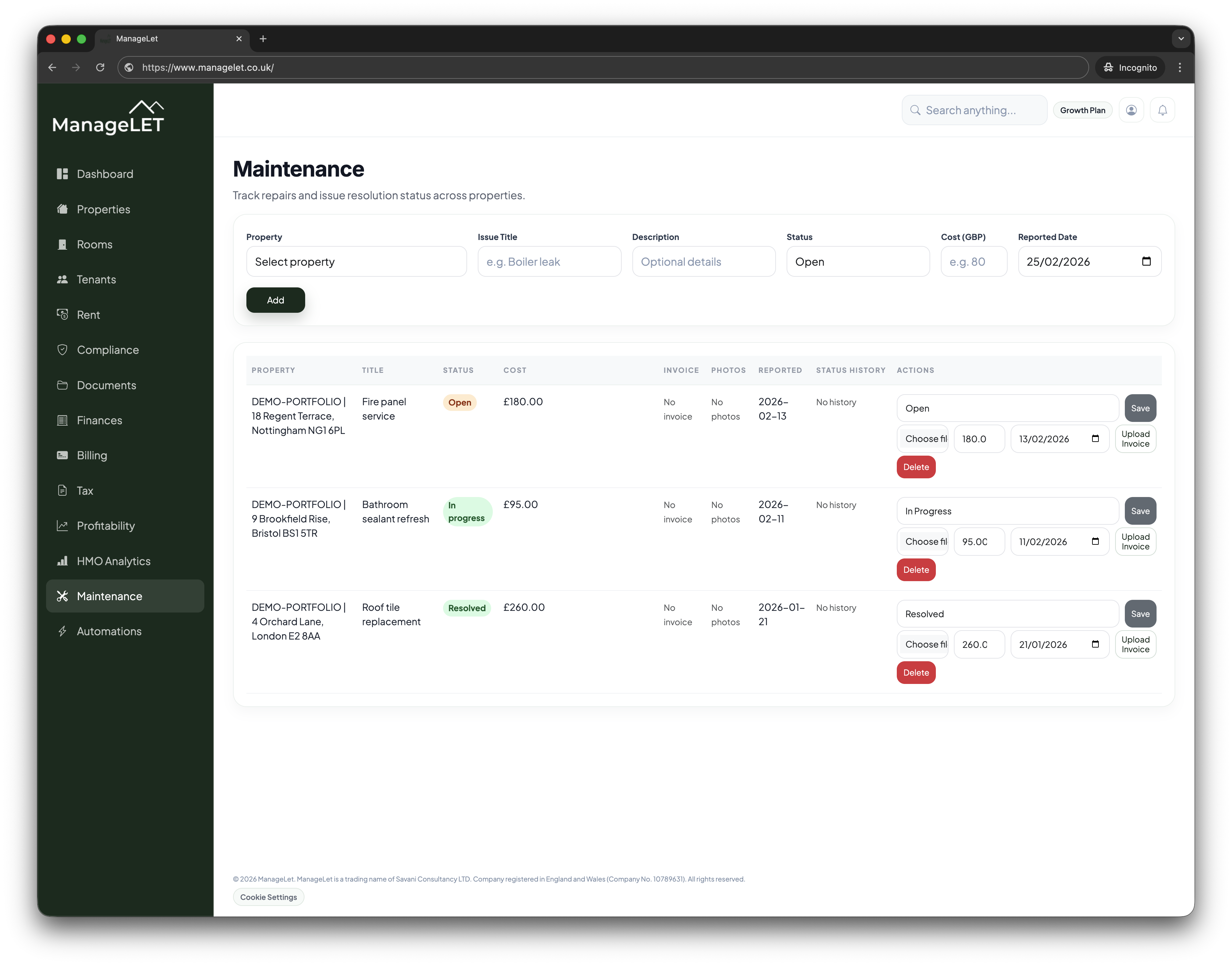
Task: Open the status dropdown for Fire panel service
Action: 1007,408
